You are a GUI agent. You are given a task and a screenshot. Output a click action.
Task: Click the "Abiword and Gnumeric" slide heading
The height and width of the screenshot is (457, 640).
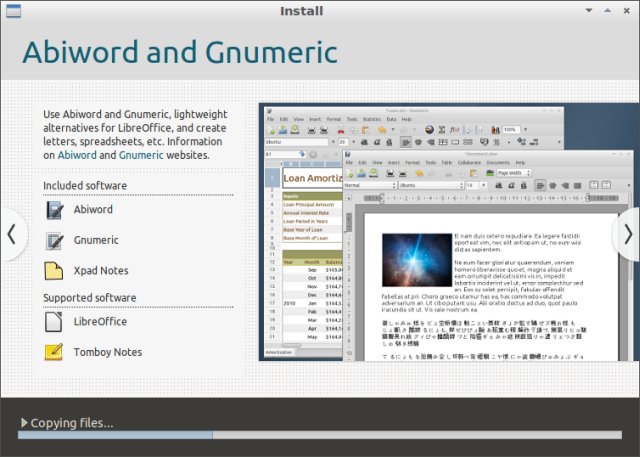pos(180,52)
